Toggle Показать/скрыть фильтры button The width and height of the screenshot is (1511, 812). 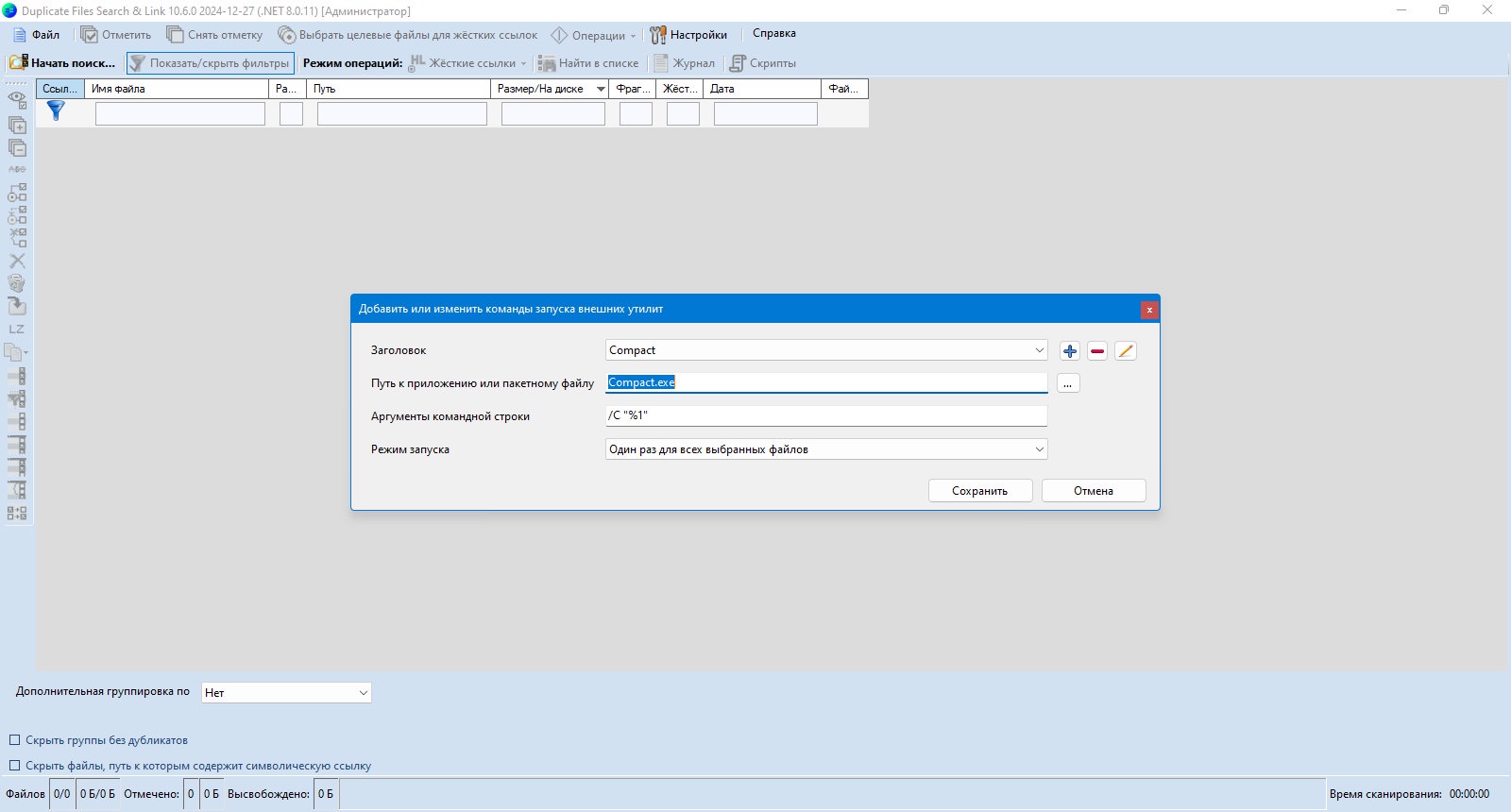(x=211, y=63)
